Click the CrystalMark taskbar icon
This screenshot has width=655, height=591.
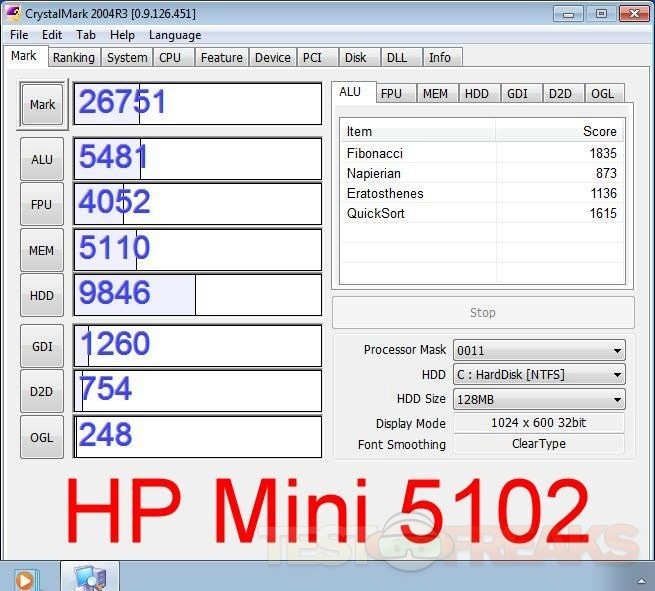click(89, 577)
